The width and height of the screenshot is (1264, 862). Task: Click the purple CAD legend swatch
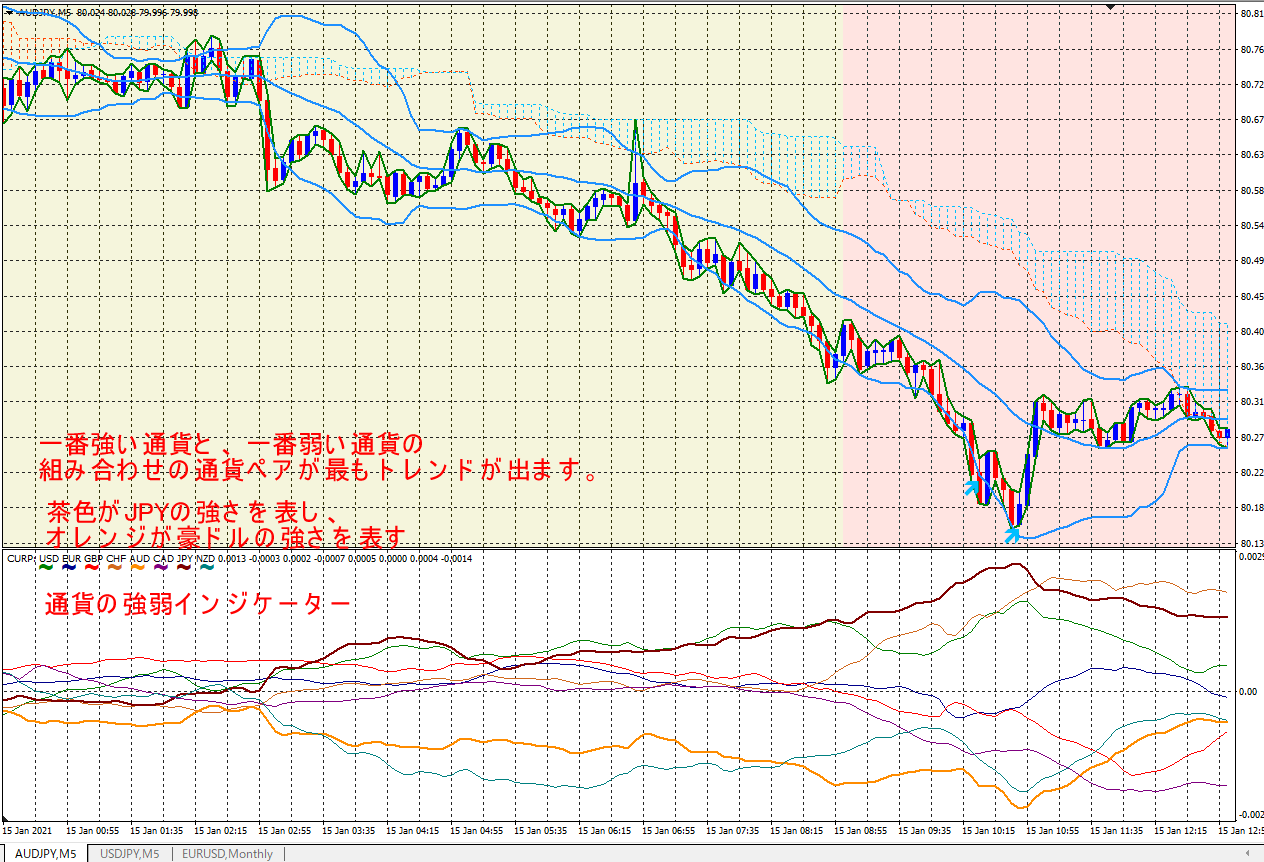point(161,567)
